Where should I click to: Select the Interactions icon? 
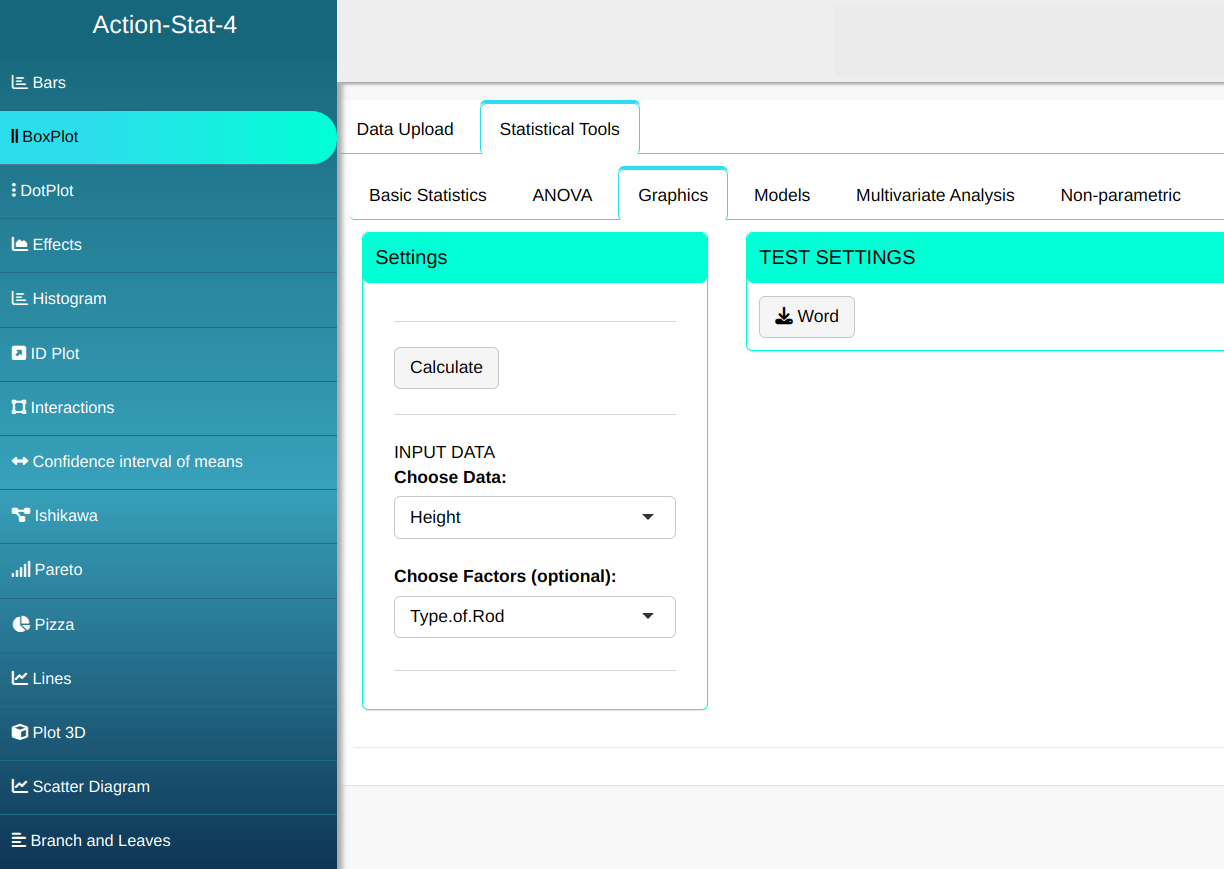click(18, 408)
